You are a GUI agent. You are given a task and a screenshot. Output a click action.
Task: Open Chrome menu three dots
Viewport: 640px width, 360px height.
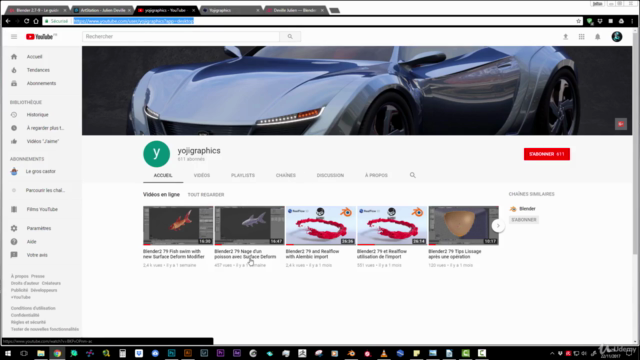coord(632,21)
